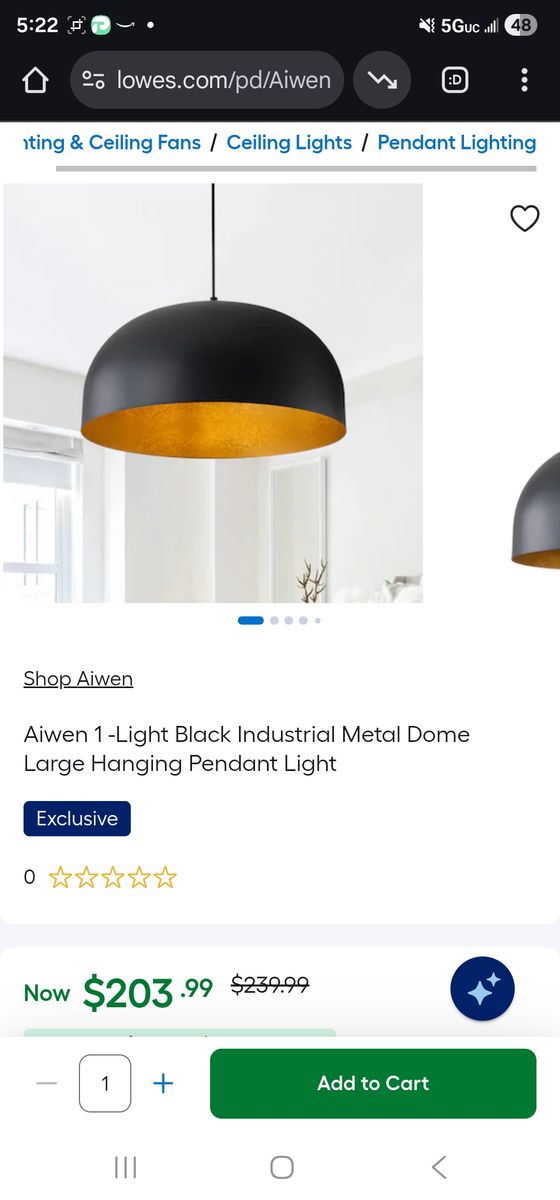Open the star rating reviews
This screenshot has width=560, height=1200.
(112, 878)
